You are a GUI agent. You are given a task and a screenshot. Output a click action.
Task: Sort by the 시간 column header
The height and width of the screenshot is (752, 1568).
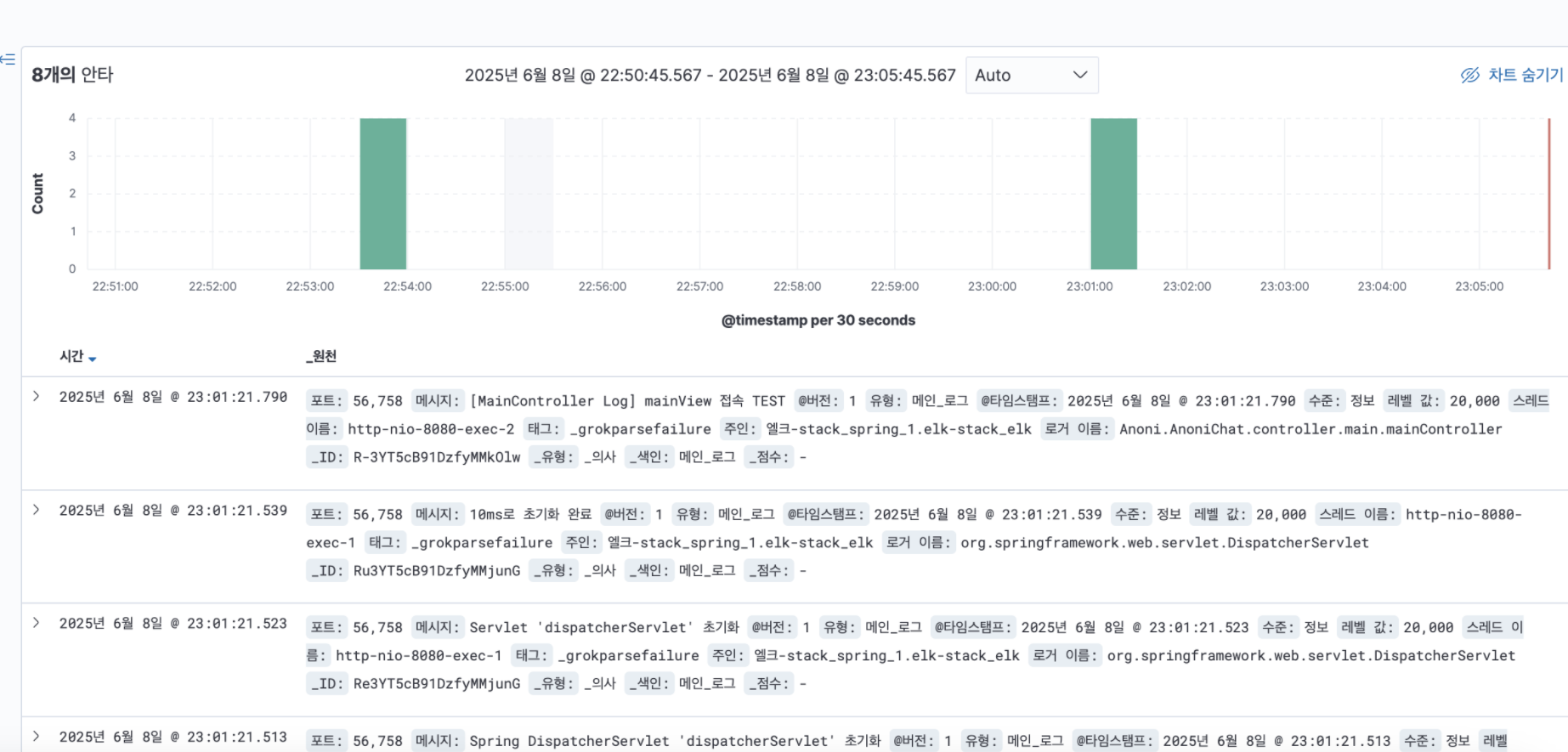pyautogui.click(x=77, y=357)
